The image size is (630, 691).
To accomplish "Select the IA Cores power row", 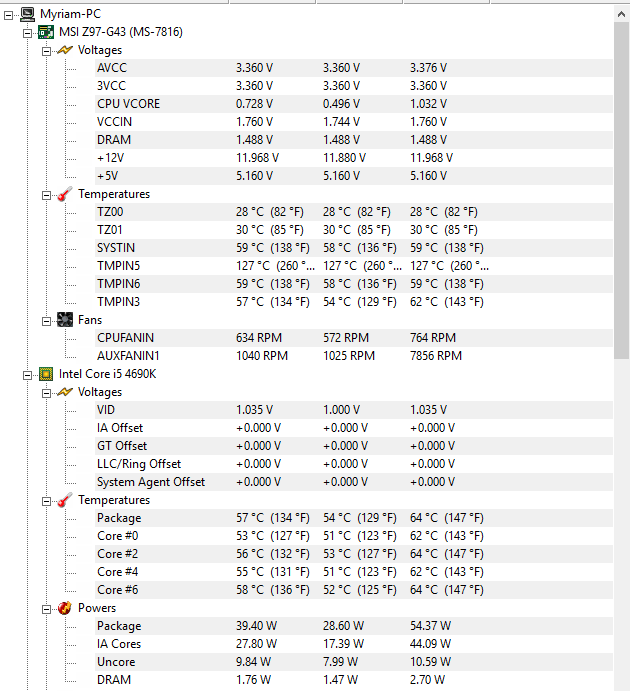I will pyautogui.click(x=354, y=644).
